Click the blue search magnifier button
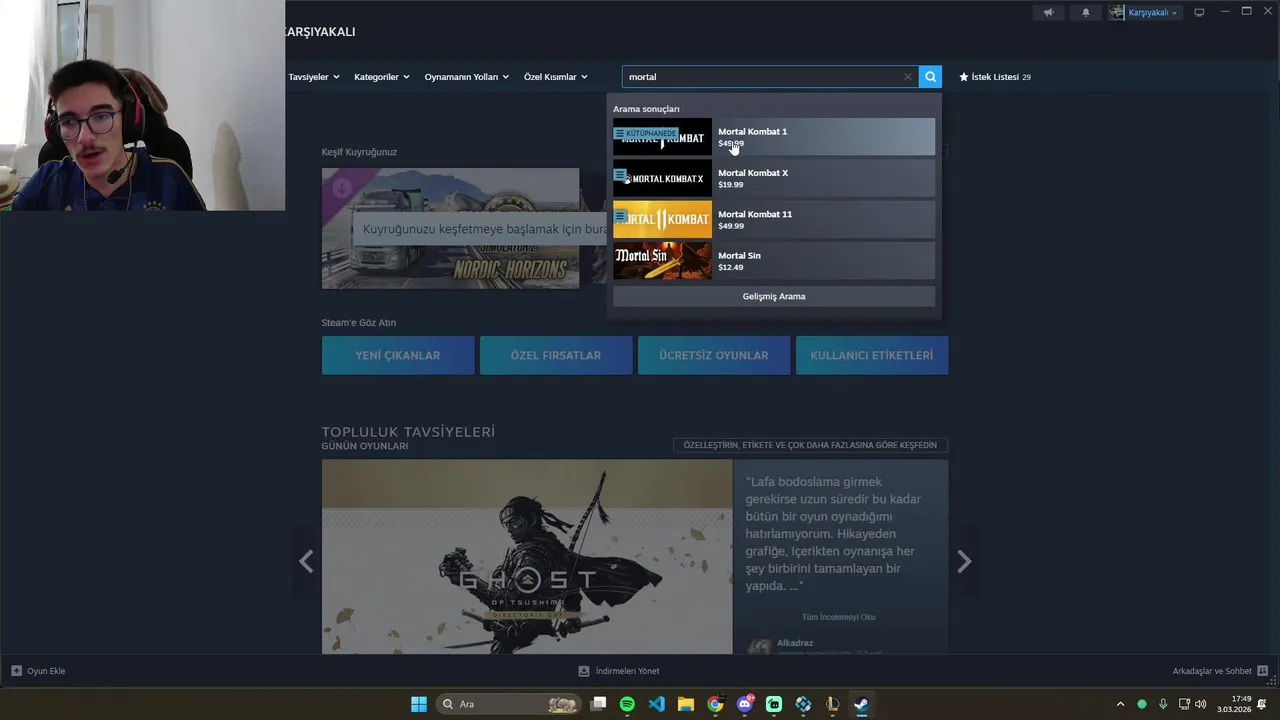The image size is (1280, 720). click(x=930, y=77)
